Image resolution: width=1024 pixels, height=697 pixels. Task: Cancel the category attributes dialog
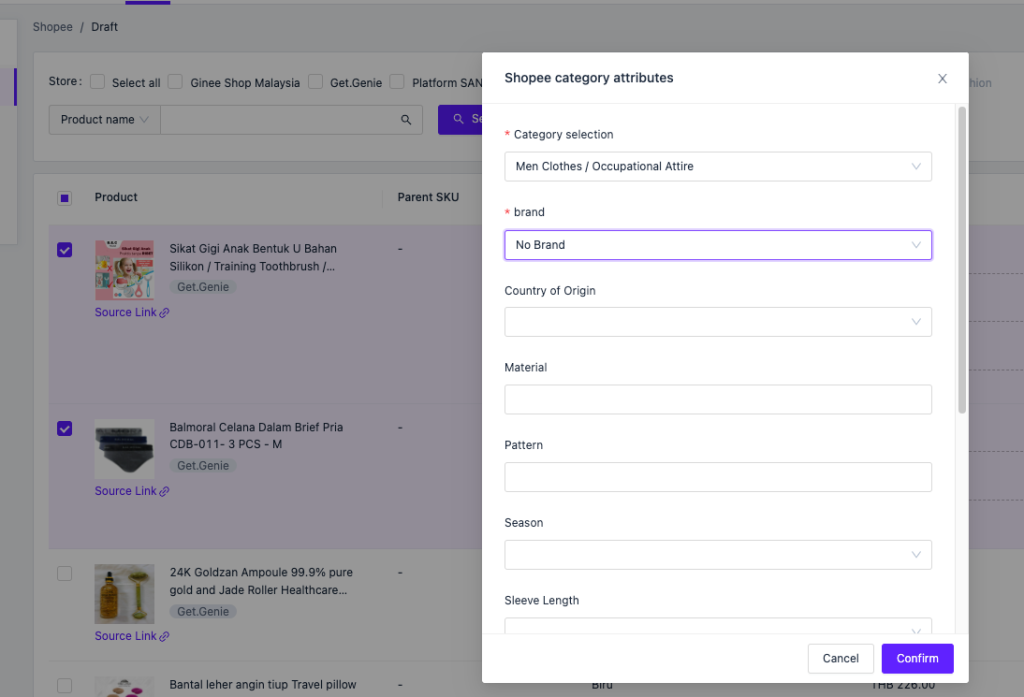click(840, 658)
